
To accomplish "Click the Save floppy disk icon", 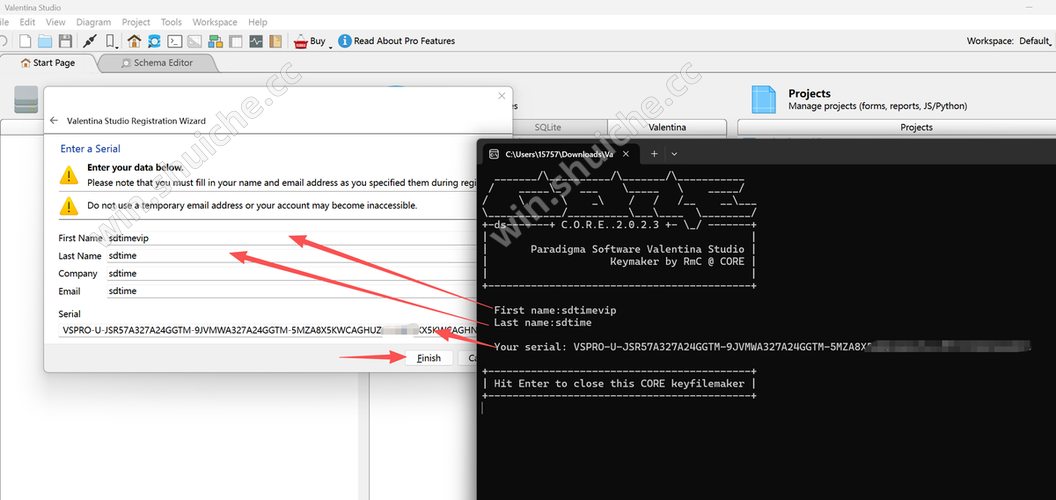I will pyautogui.click(x=64, y=41).
